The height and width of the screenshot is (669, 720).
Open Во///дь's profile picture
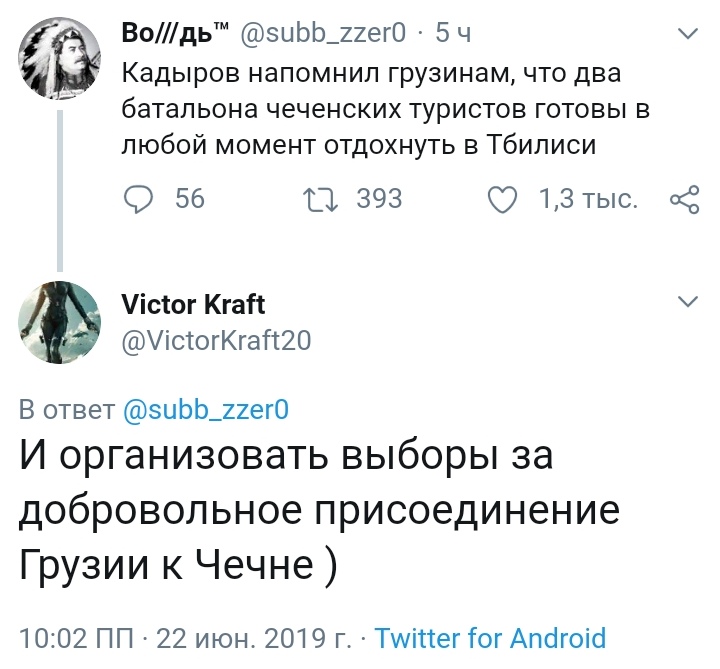(x=60, y=60)
